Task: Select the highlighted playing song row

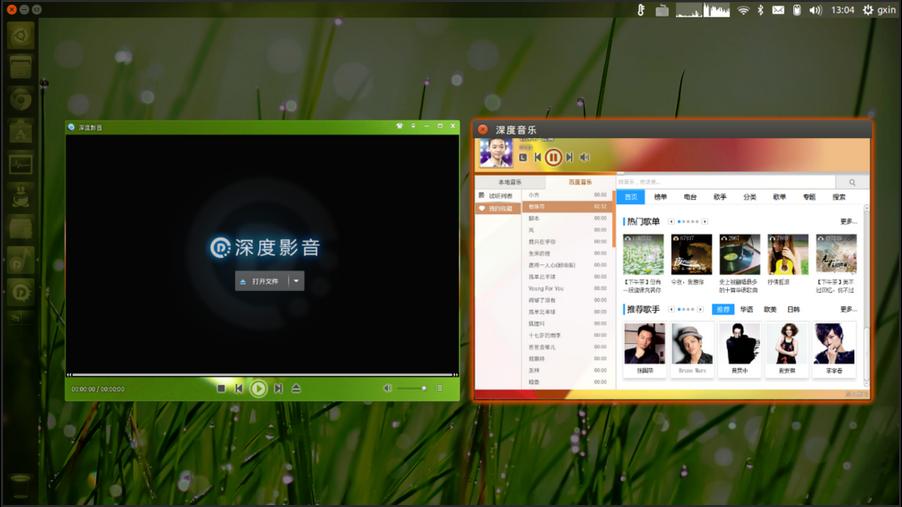Action: tap(568, 207)
